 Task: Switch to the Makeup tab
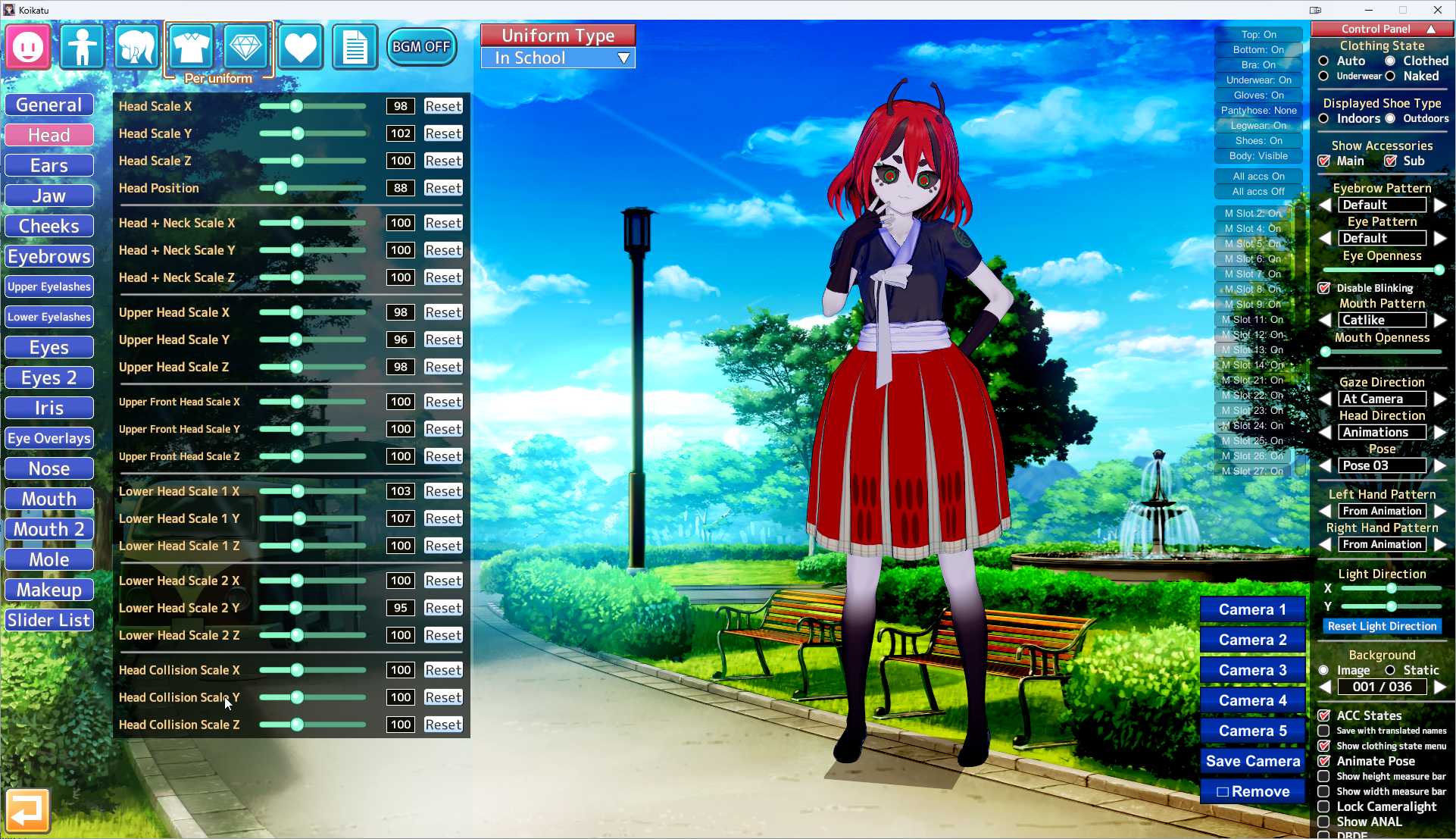49,590
